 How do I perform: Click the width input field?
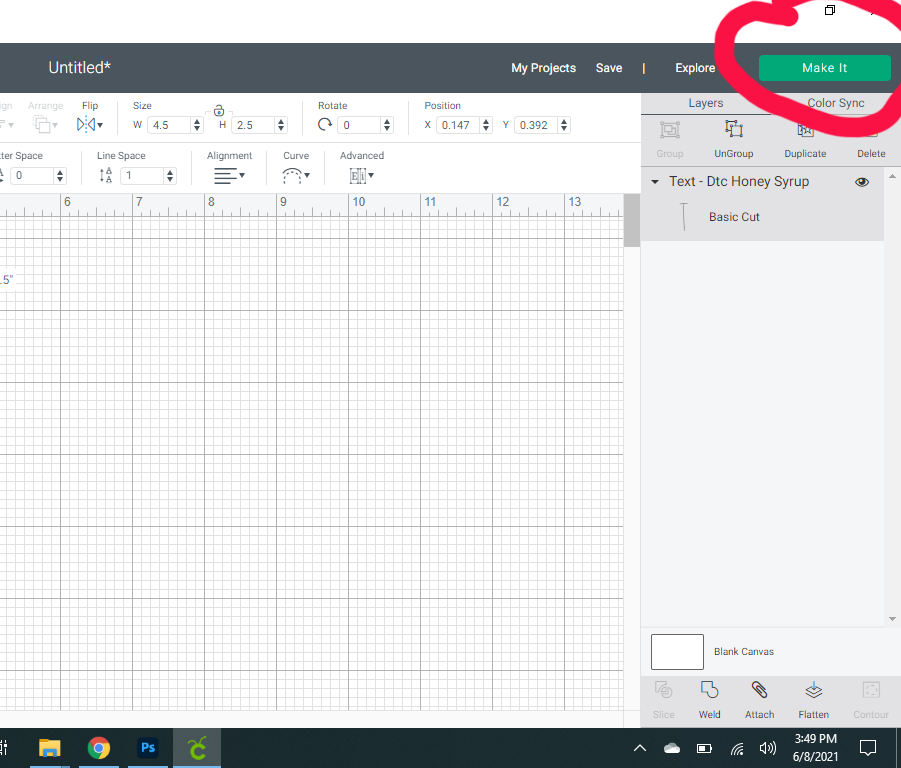[x=169, y=125]
